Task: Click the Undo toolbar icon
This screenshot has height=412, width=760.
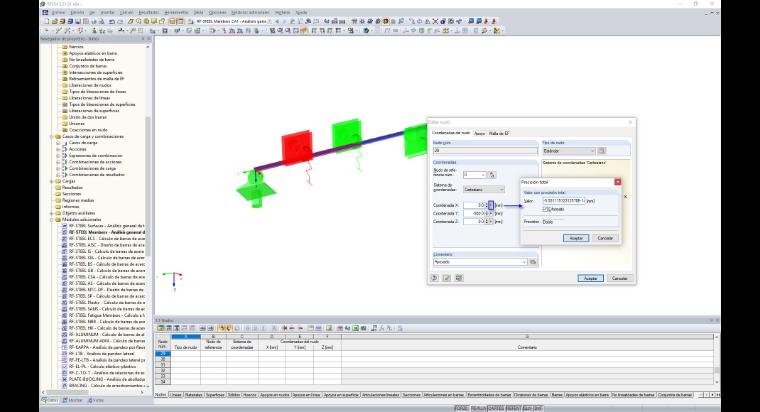Action: tap(112, 21)
